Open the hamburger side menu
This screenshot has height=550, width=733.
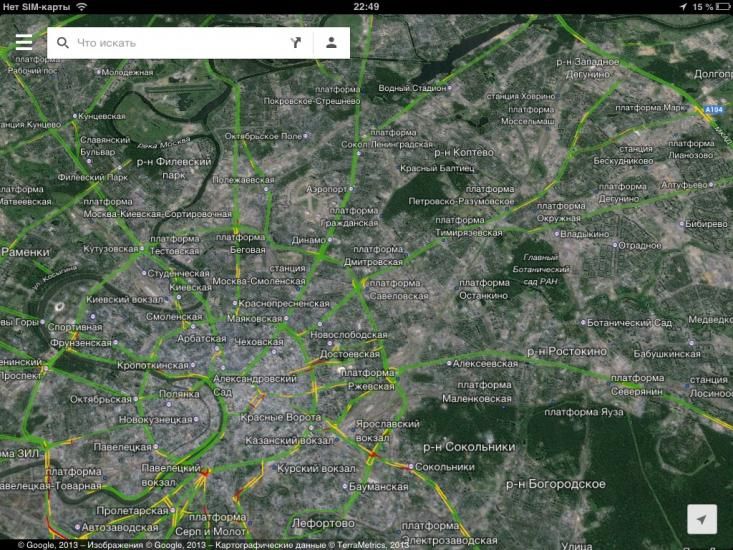24,42
